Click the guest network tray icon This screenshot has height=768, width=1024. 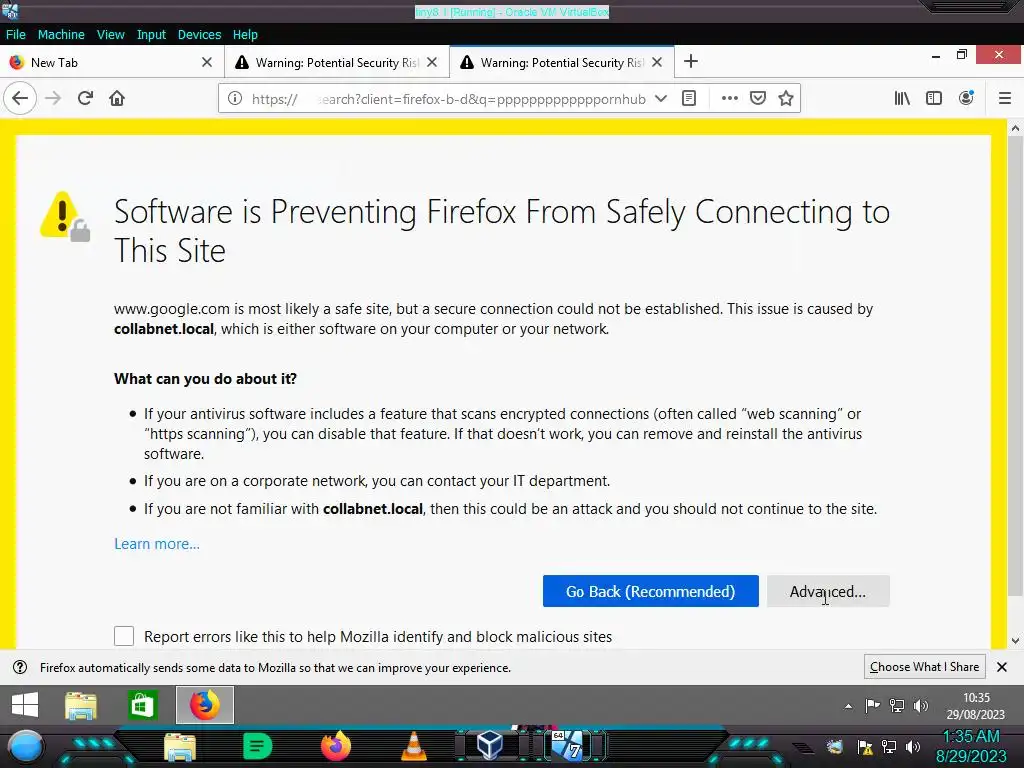click(x=897, y=705)
